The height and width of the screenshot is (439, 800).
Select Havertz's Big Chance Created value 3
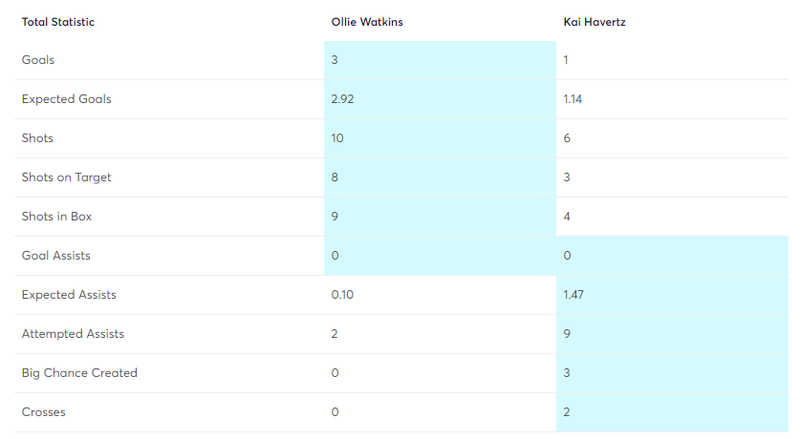click(x=567, y=373)
